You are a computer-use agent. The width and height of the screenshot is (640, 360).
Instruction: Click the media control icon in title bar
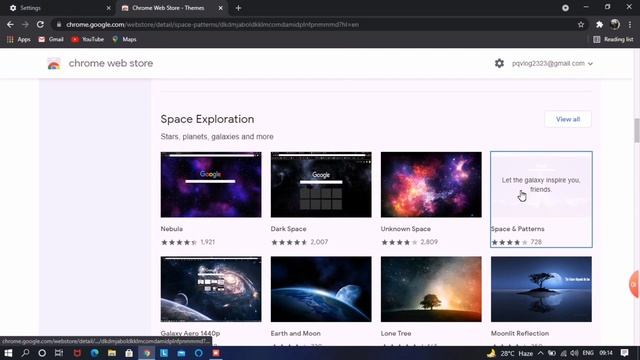[x=565, y=8]
